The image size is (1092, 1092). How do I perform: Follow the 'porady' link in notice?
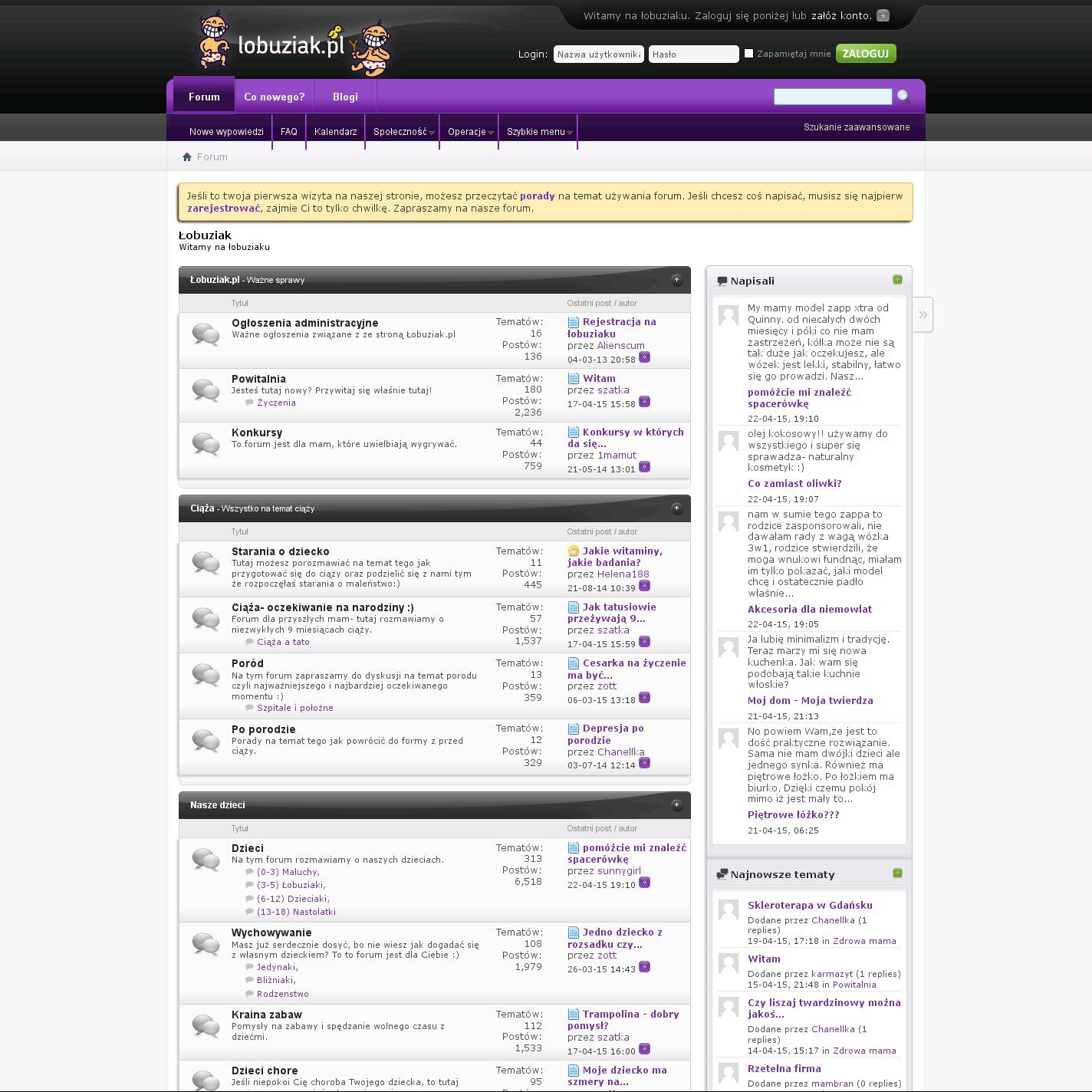(x=537, y=196)
